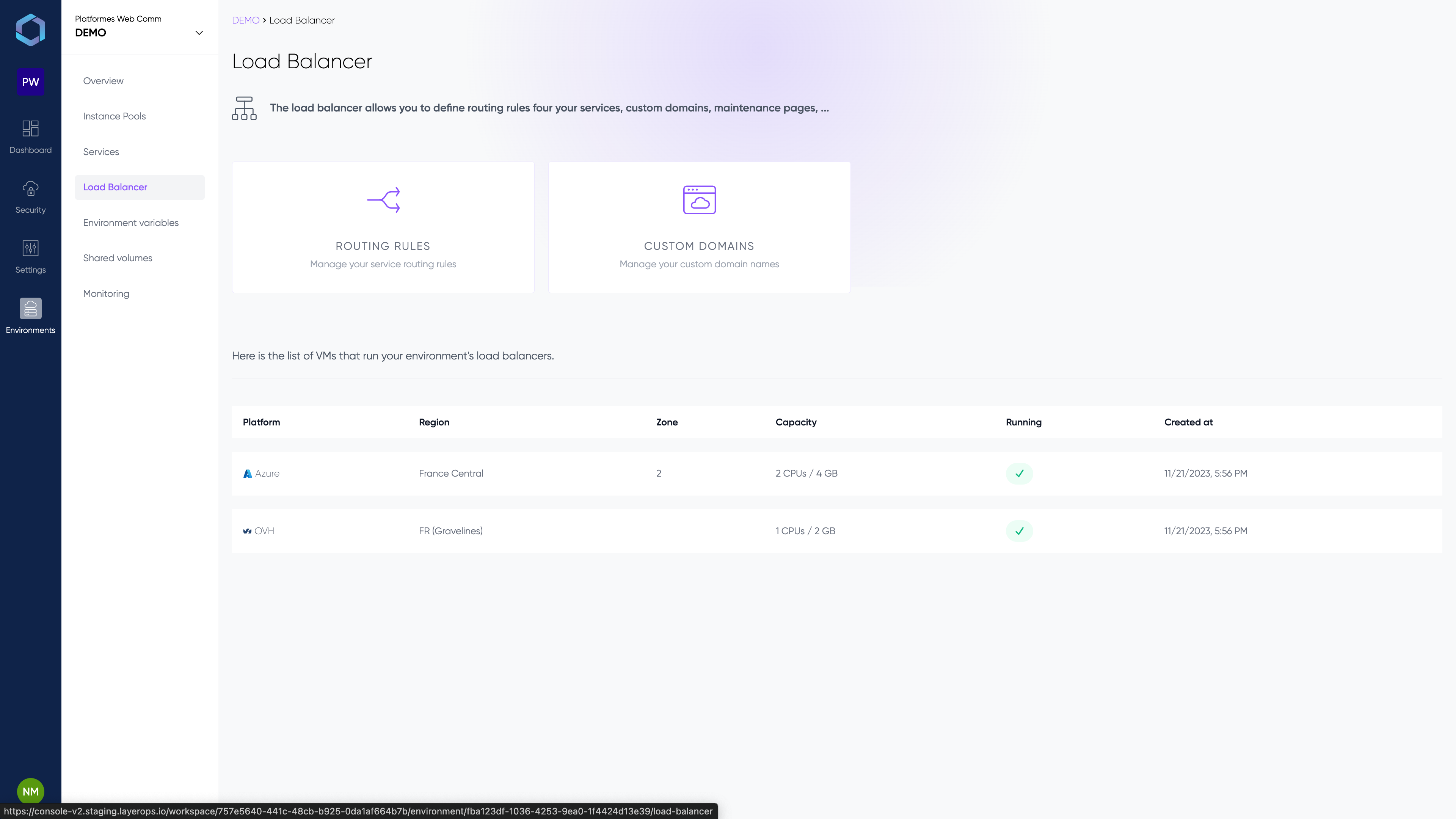Open the Dashboard icon in sidebar
Image resolution: width=1456 pixels, height=819 pixels.
coord(30,128)
